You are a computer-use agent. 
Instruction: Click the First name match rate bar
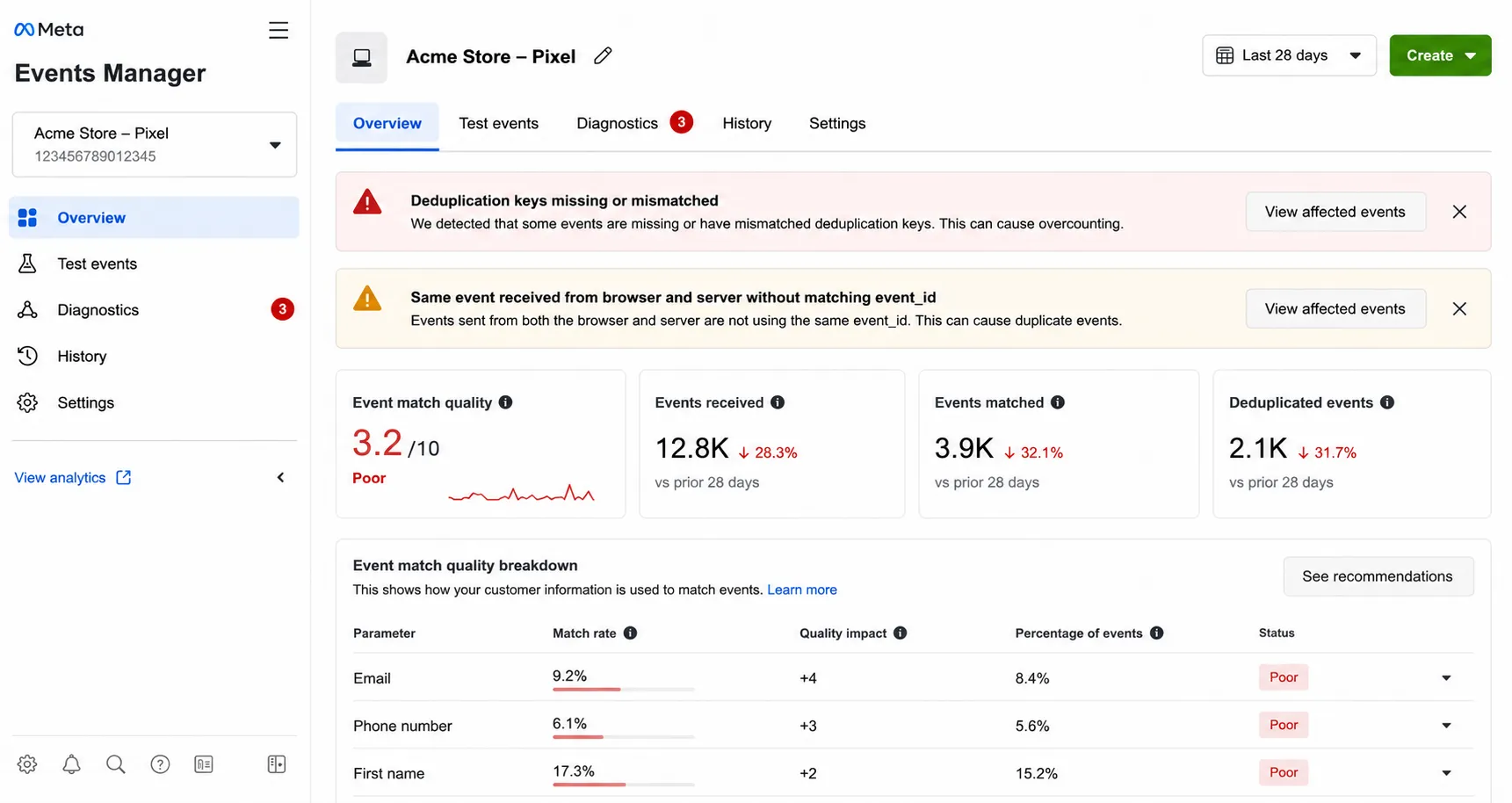tap(624, 785)
